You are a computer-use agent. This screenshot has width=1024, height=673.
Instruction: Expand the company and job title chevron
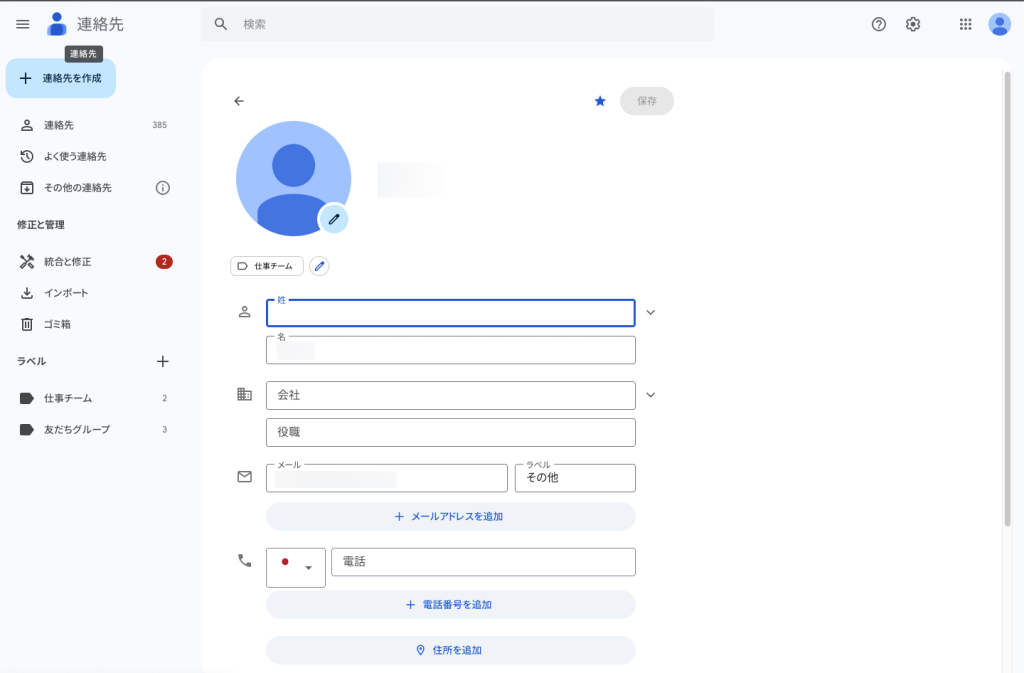pyautogui.click(x=650, y=394)
